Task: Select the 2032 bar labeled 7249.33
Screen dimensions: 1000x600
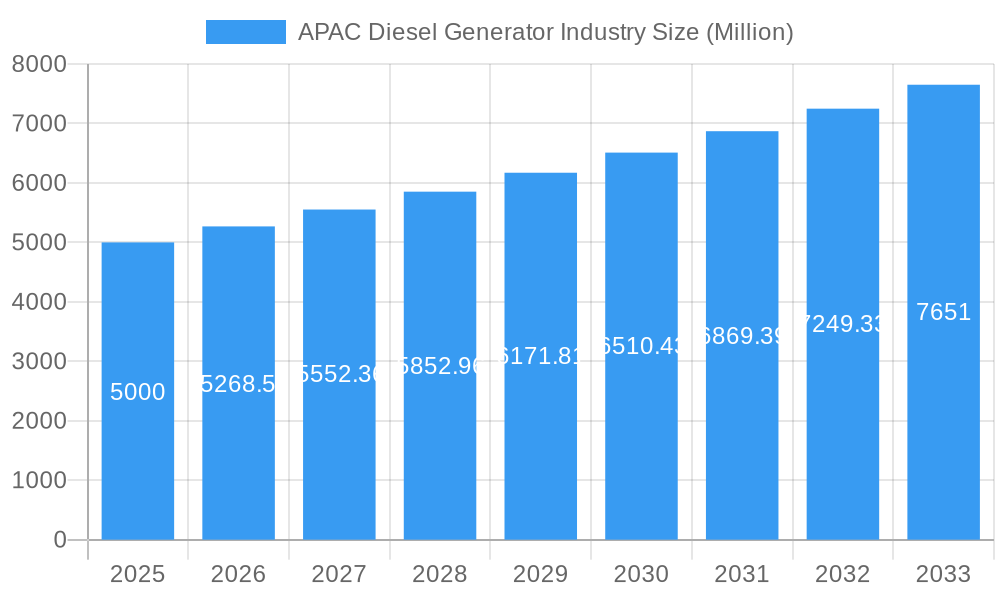Action: point(843,320)
